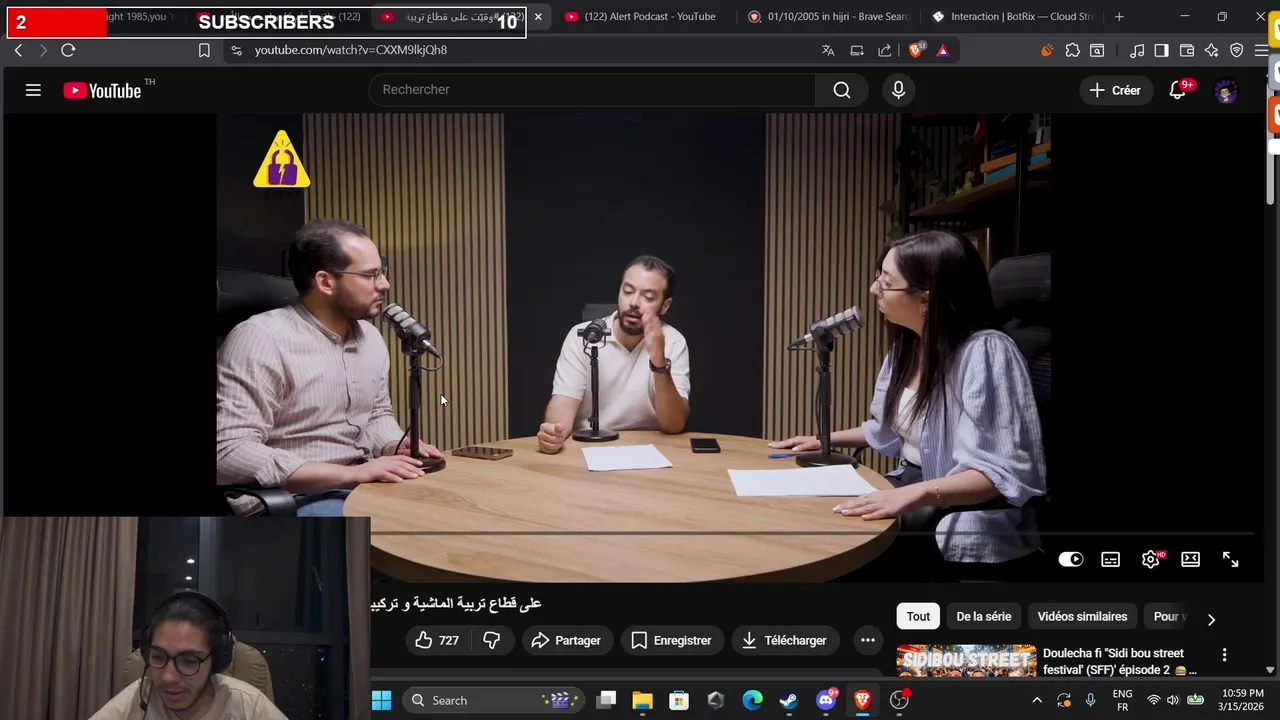This screenshot has width=1280, height=720.
Task: Click the youtube.com address bar
Action: (520, 50)
